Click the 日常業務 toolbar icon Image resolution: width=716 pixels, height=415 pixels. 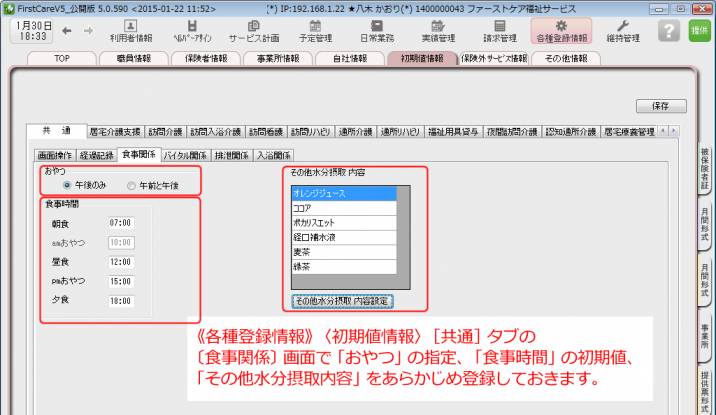376,30
